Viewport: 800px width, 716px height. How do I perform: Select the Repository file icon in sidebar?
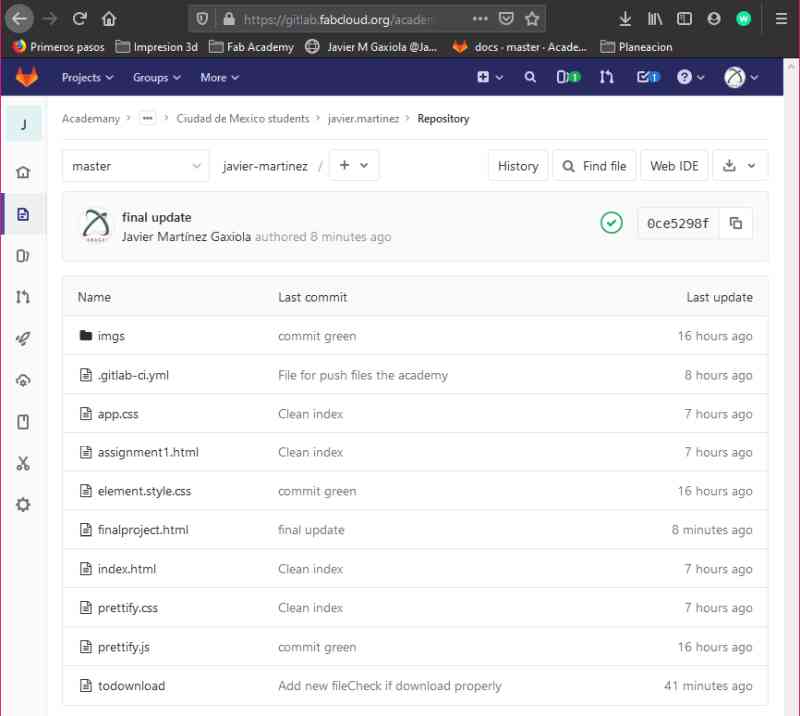pos(23,214)
